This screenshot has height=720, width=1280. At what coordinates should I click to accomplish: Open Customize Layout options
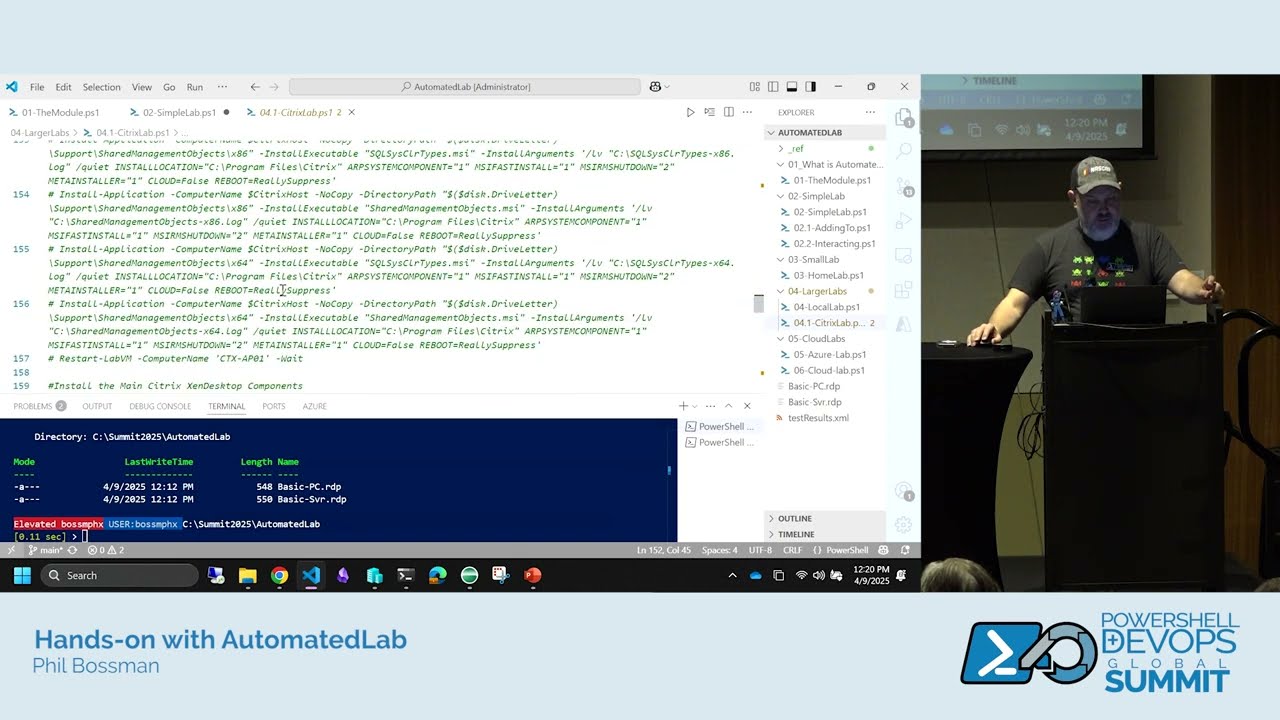click(754, 87)
